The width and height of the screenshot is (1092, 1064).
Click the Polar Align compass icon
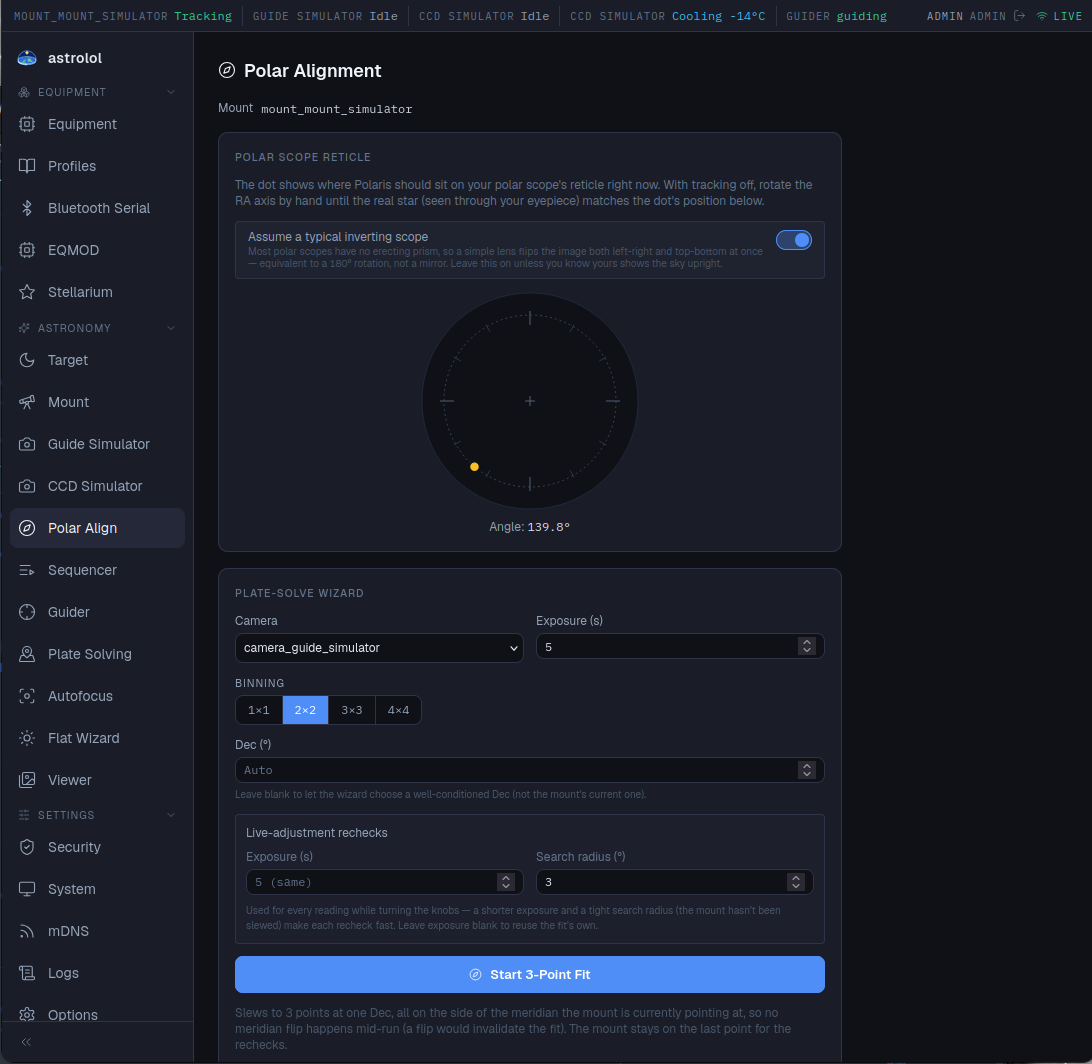pos(27,528)
